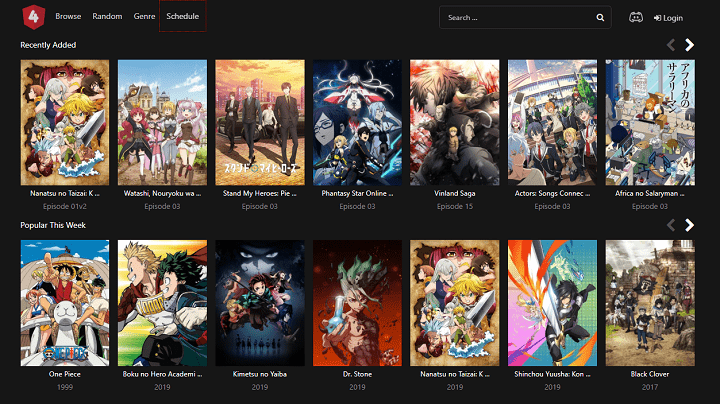Open the Schedule menu item
Screen dimensions: 720x404
182,16
